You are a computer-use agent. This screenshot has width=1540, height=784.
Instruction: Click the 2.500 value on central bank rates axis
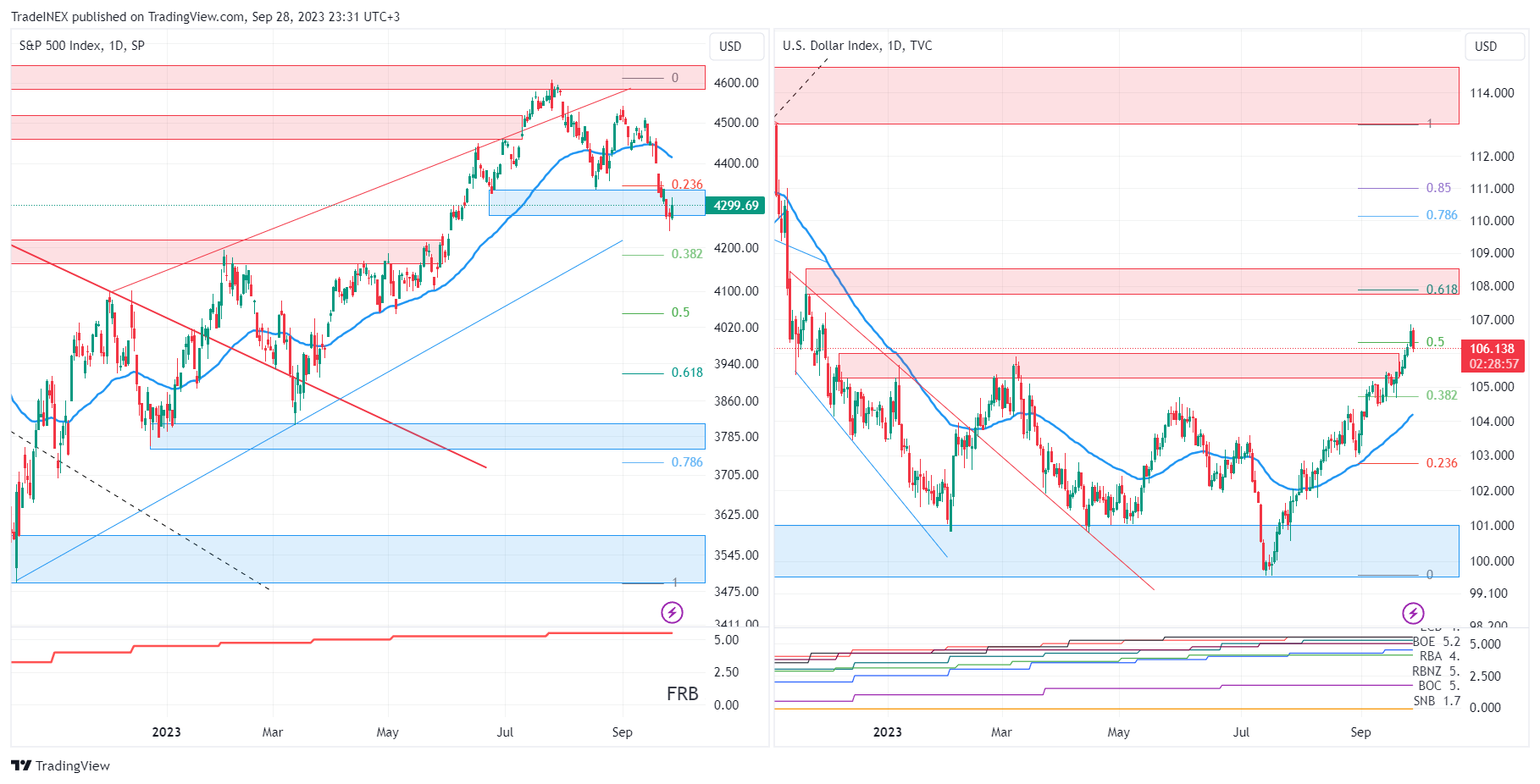tap(1485, 676)
